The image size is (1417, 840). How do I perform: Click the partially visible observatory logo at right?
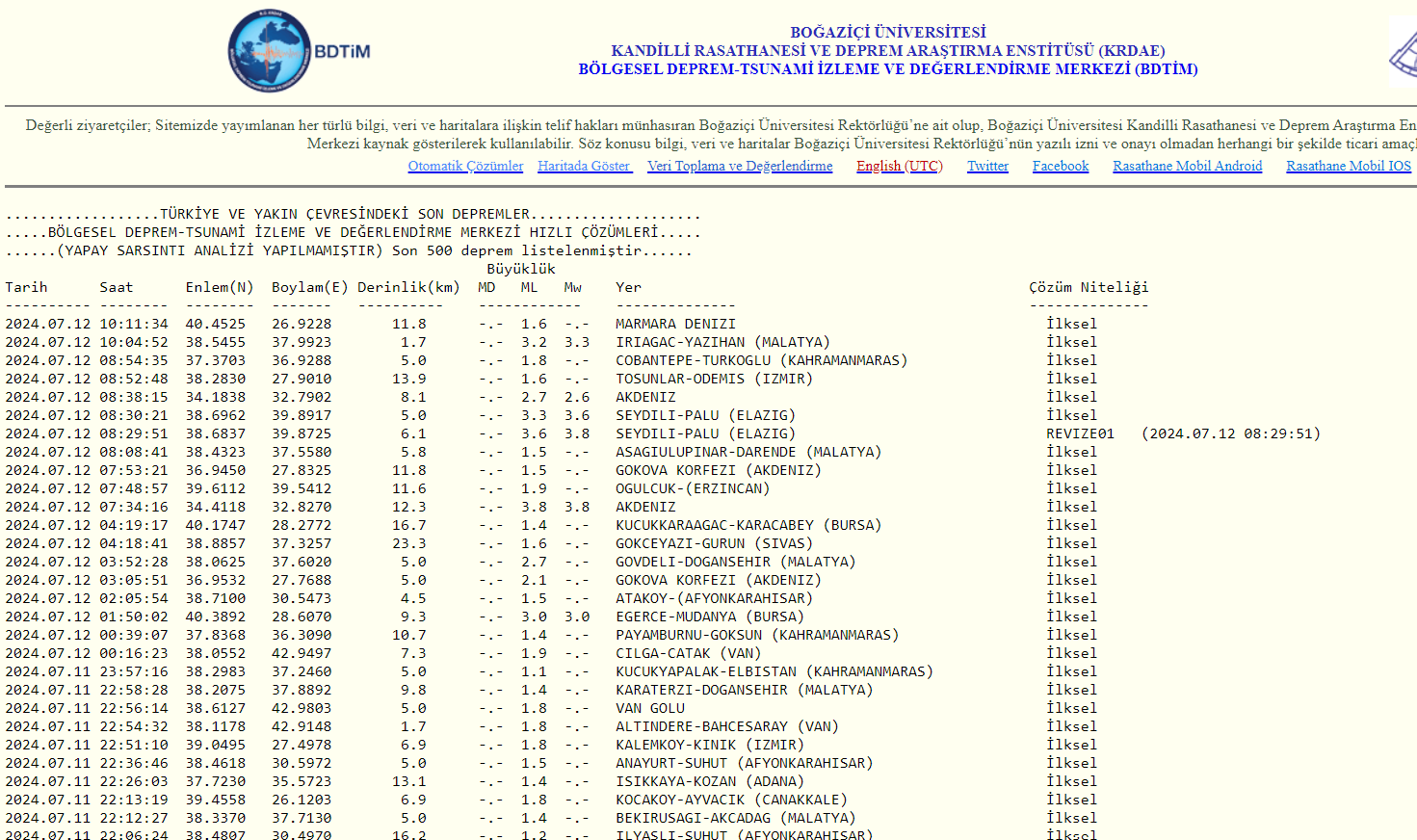[1403, 52]
